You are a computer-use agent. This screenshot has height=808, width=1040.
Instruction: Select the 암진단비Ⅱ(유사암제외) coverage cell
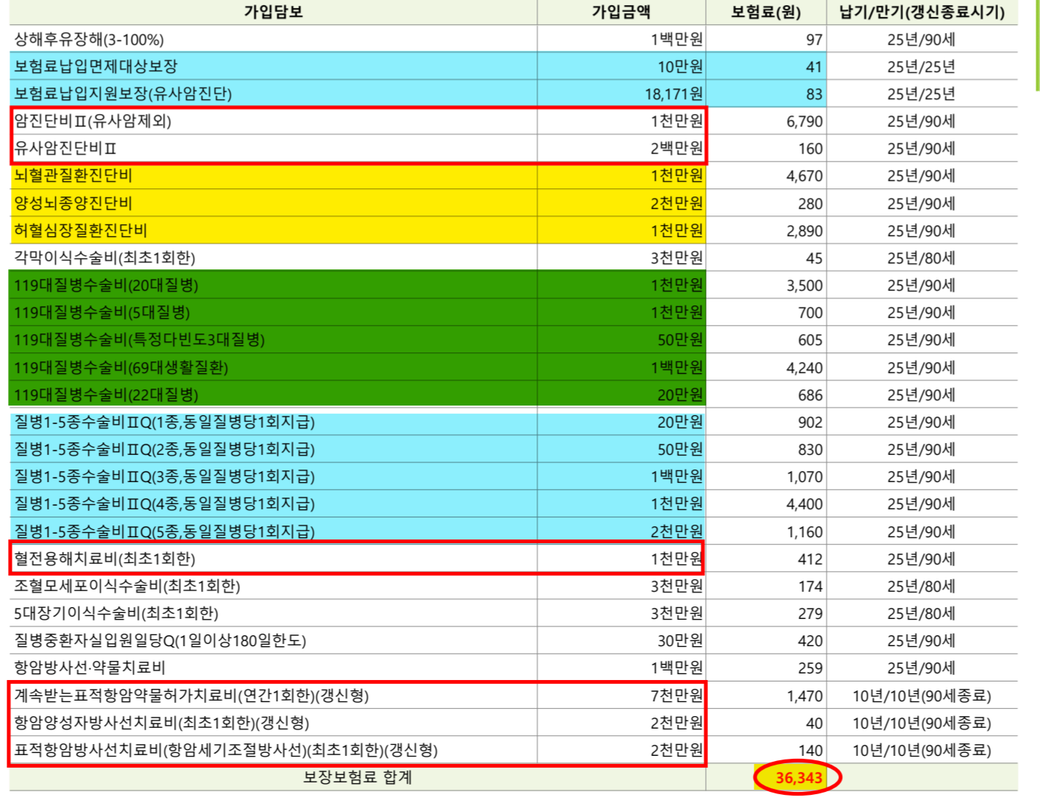[x=100, y=122]
